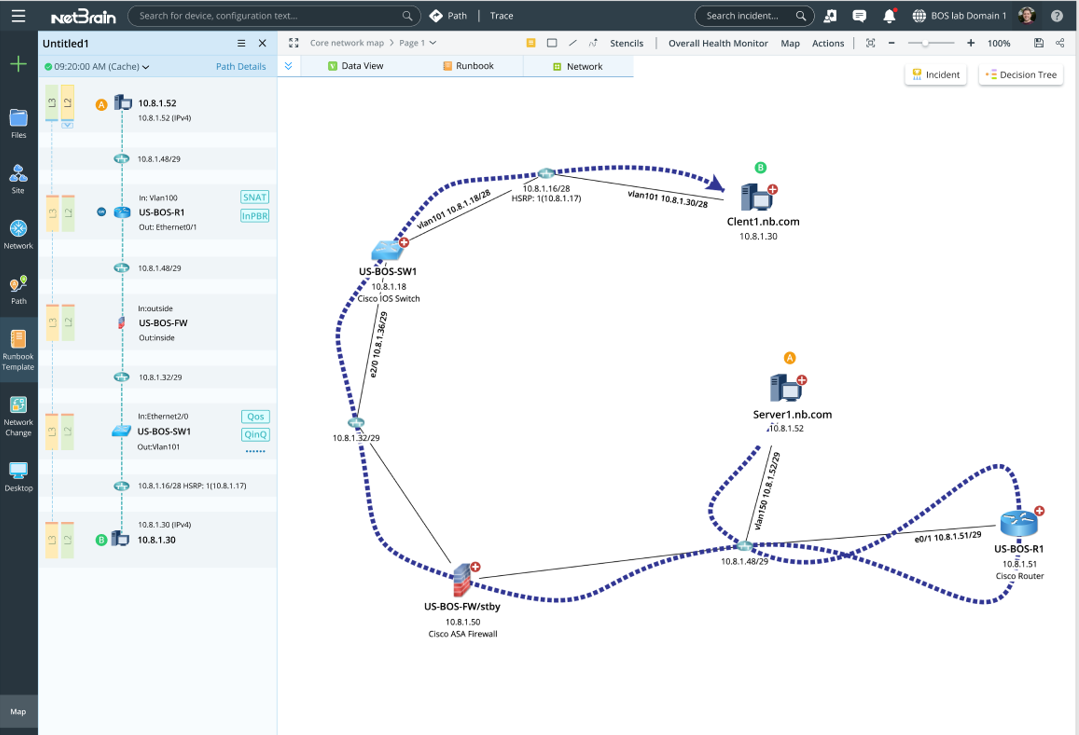Open the Path Details link
The height and width of the screenshot is (735, 1079).
[241, 67]
